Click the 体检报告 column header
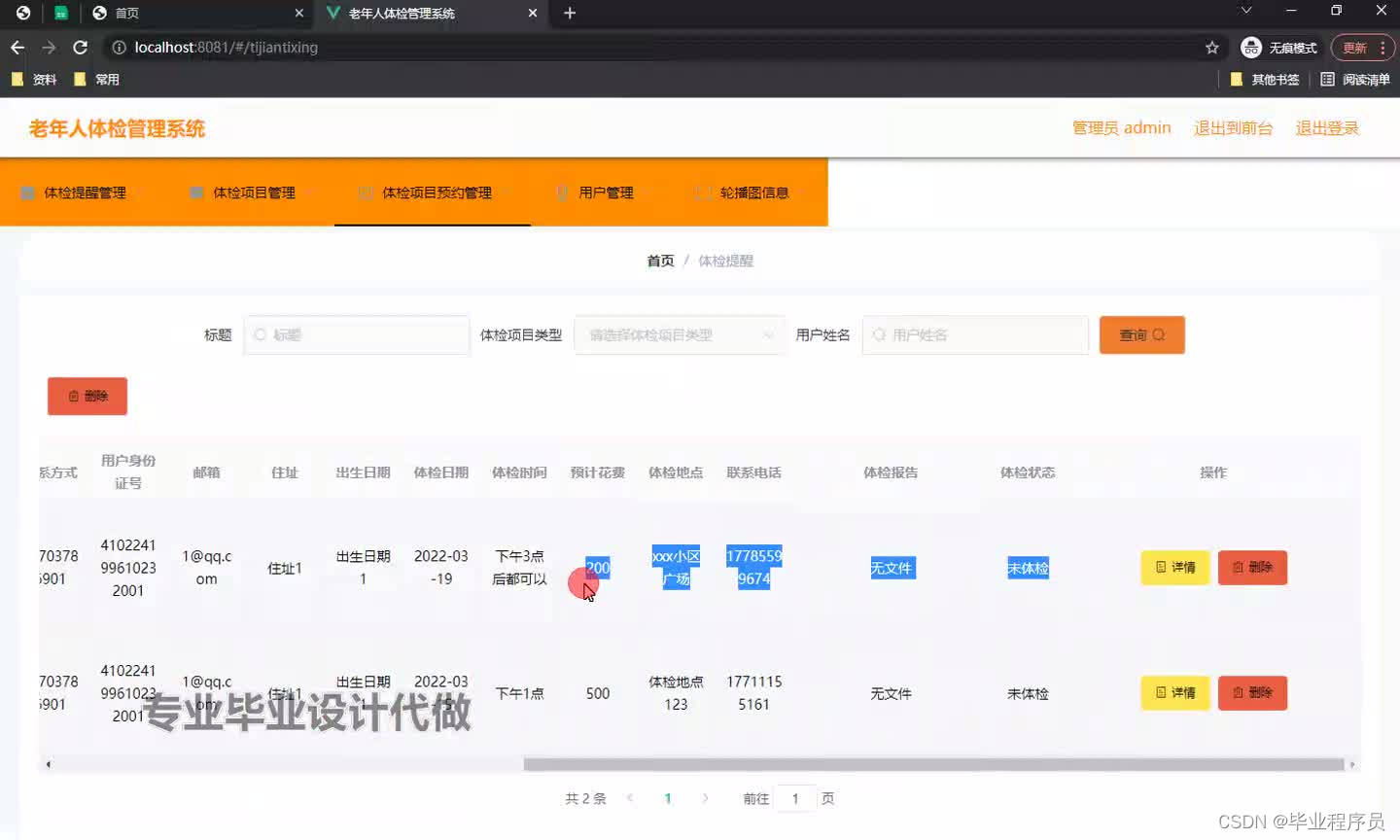This screenshot has width=1400, height=840. click(891, 472)
